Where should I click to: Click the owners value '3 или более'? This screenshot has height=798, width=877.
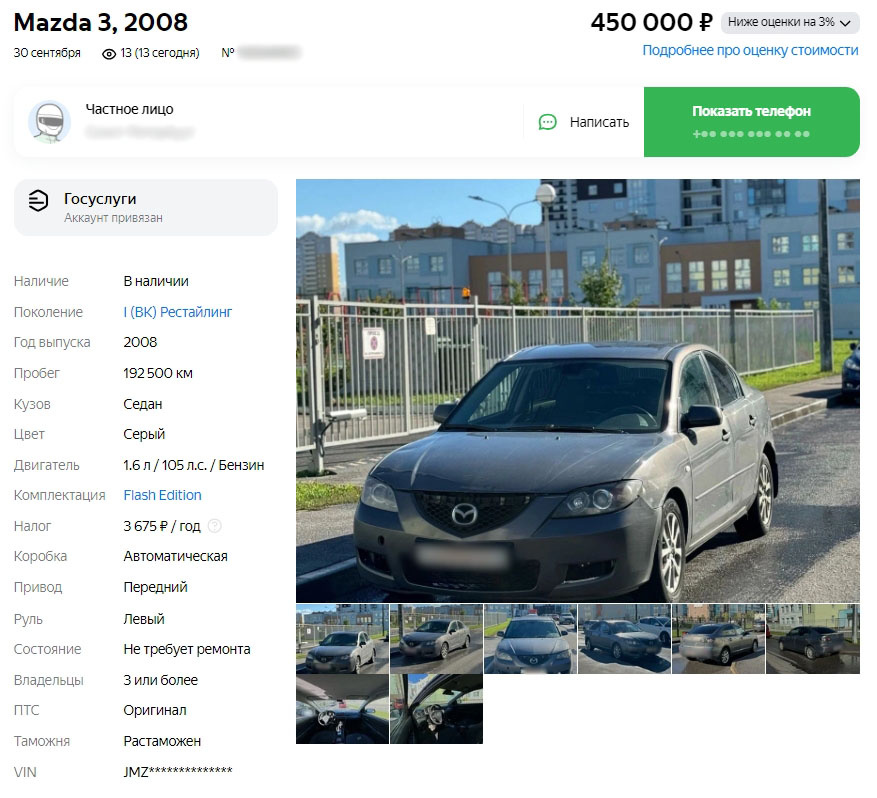161,680
